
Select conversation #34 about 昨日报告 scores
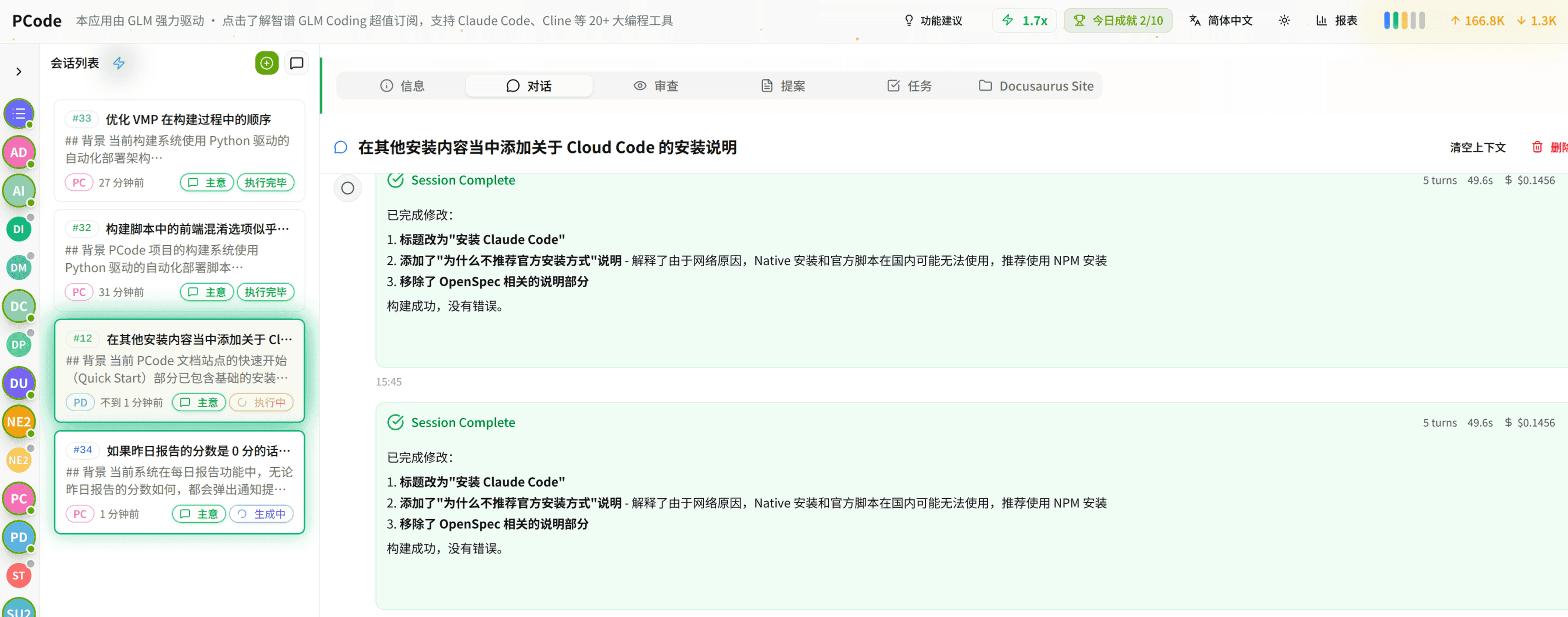179,481
